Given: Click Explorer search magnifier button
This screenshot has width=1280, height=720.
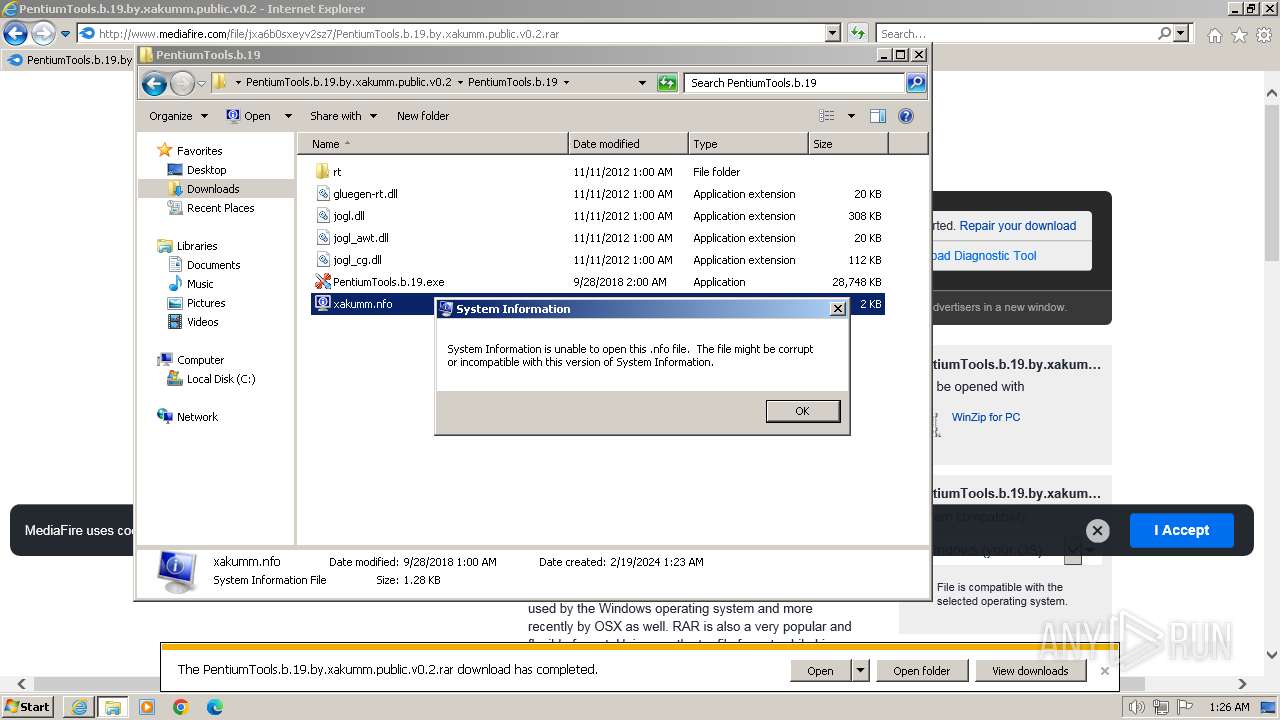Looking at the screenshot, I should pos(915,83).
